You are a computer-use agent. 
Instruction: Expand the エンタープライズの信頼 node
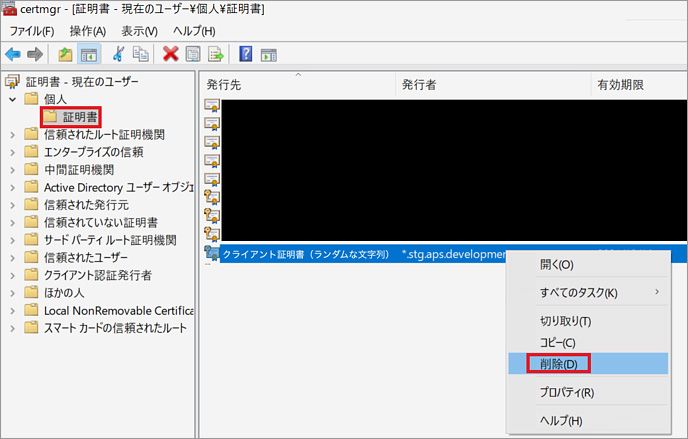(x=13, y=152)
